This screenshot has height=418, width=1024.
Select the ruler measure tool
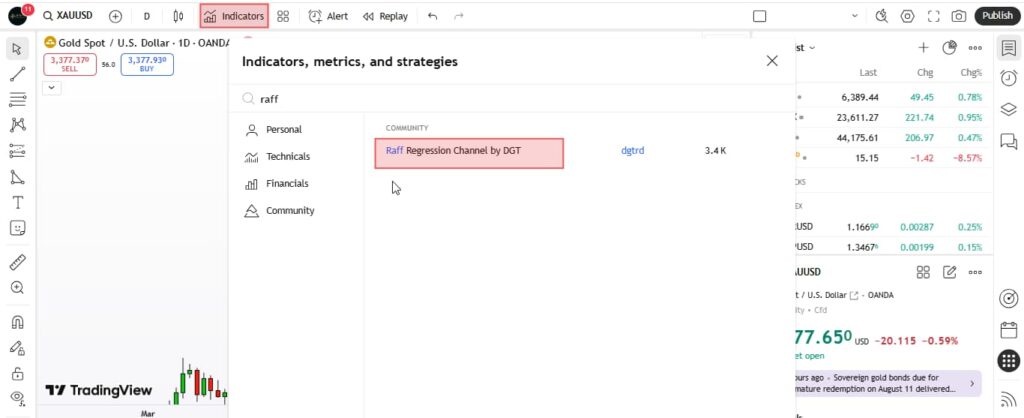pos(18,262)
